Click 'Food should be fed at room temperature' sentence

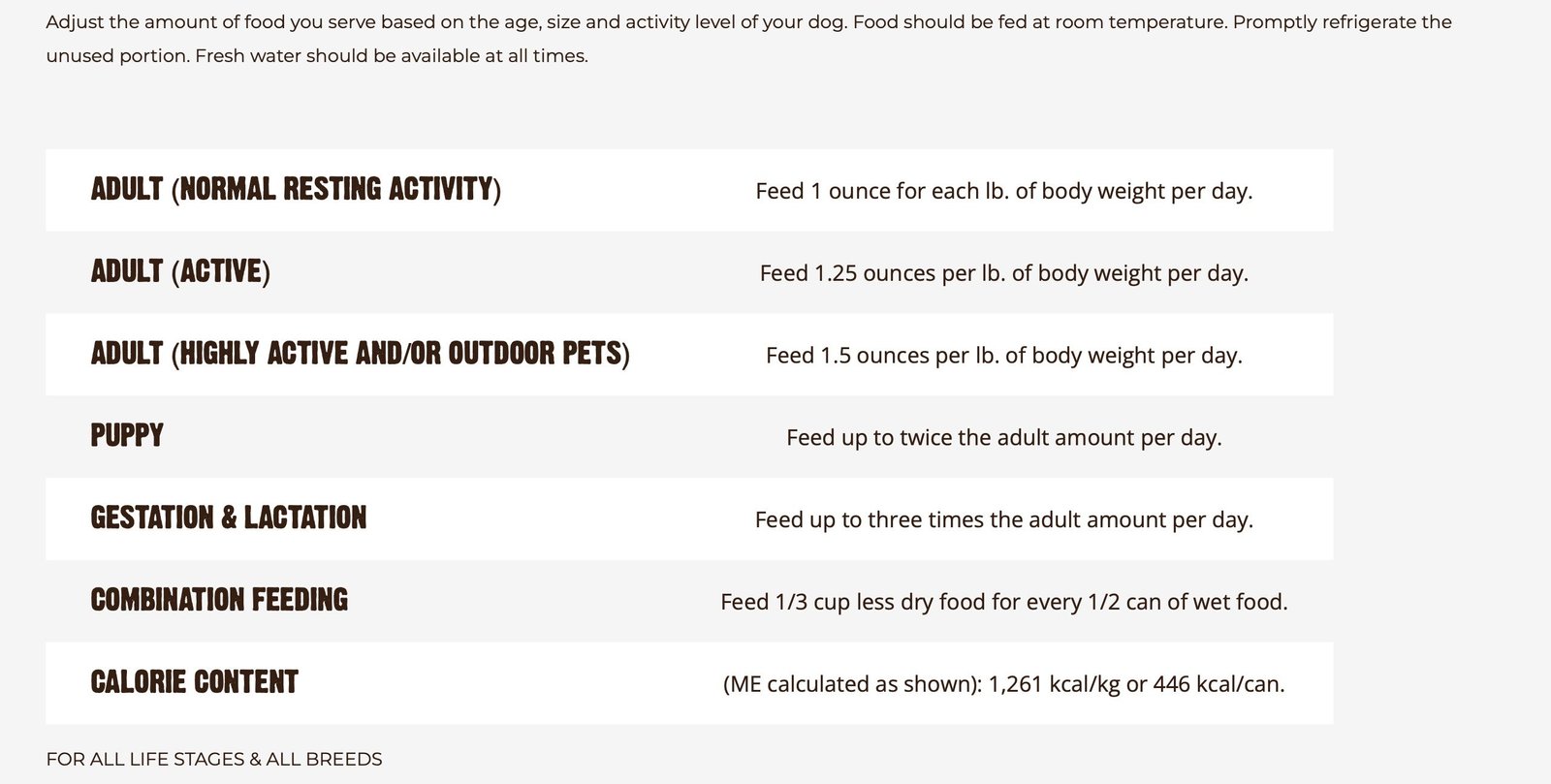pyautogui.click(x=1040, y=21)
